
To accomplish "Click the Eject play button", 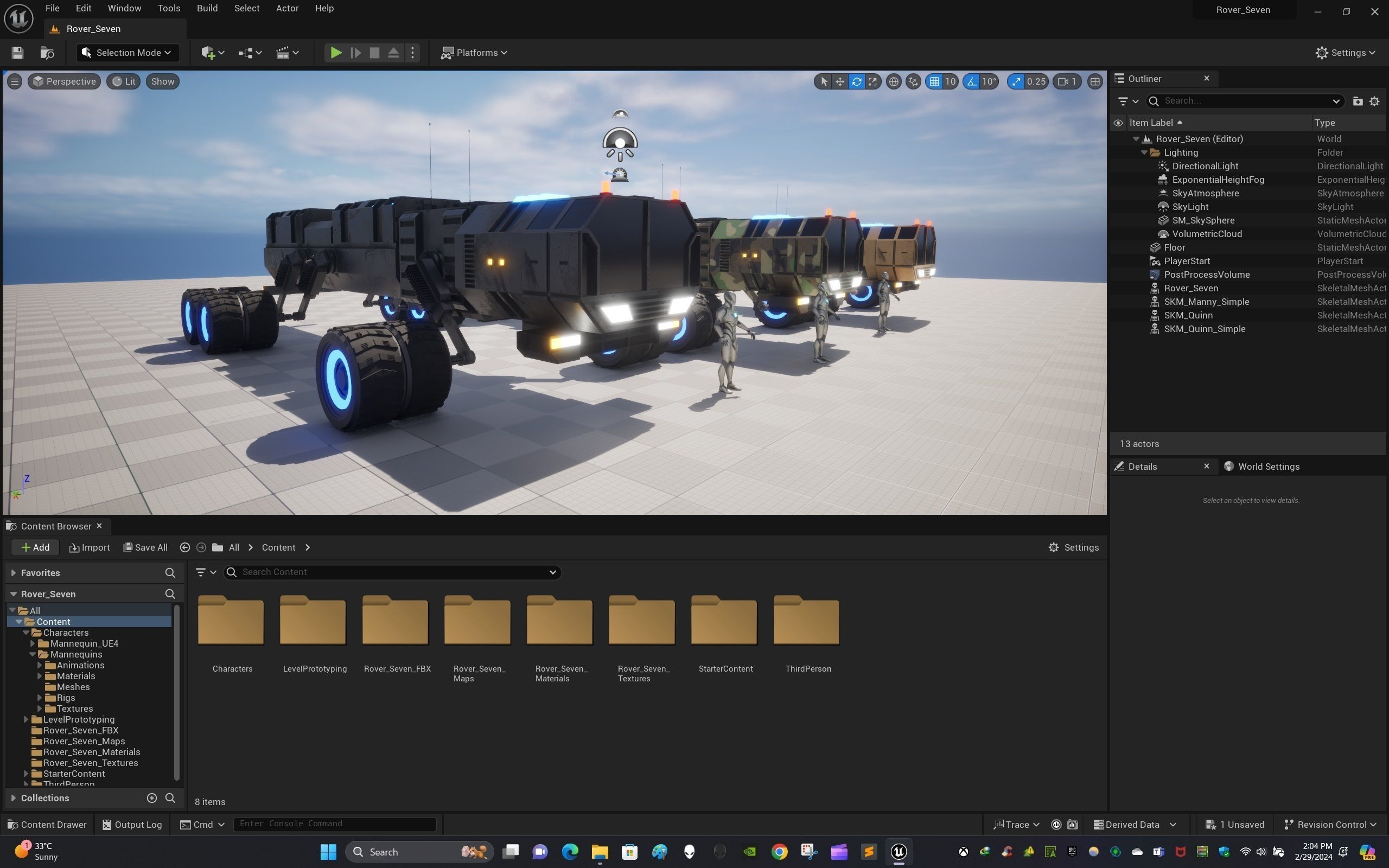I will tap(393, 53).
